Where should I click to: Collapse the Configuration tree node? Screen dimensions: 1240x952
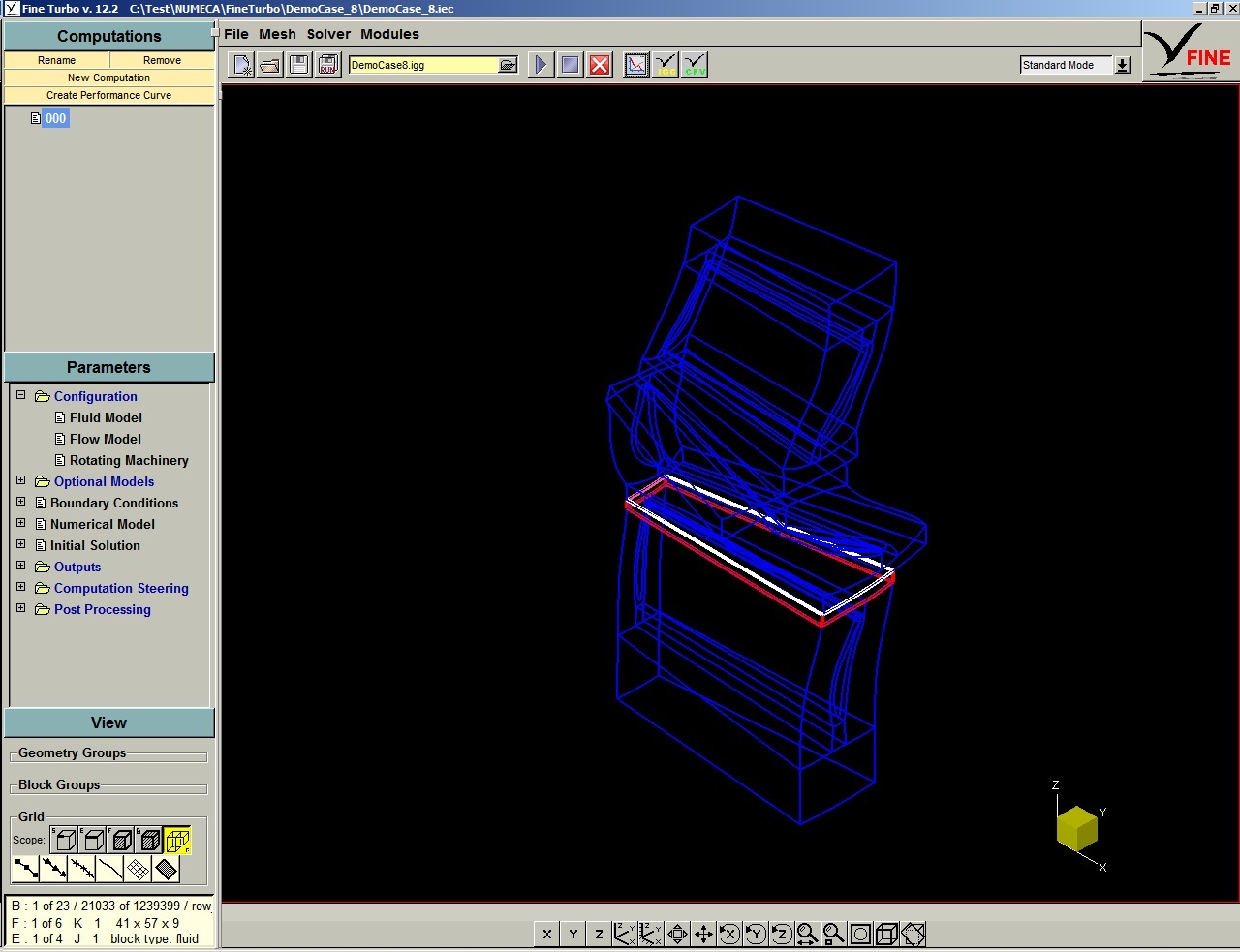coord(20,395)
